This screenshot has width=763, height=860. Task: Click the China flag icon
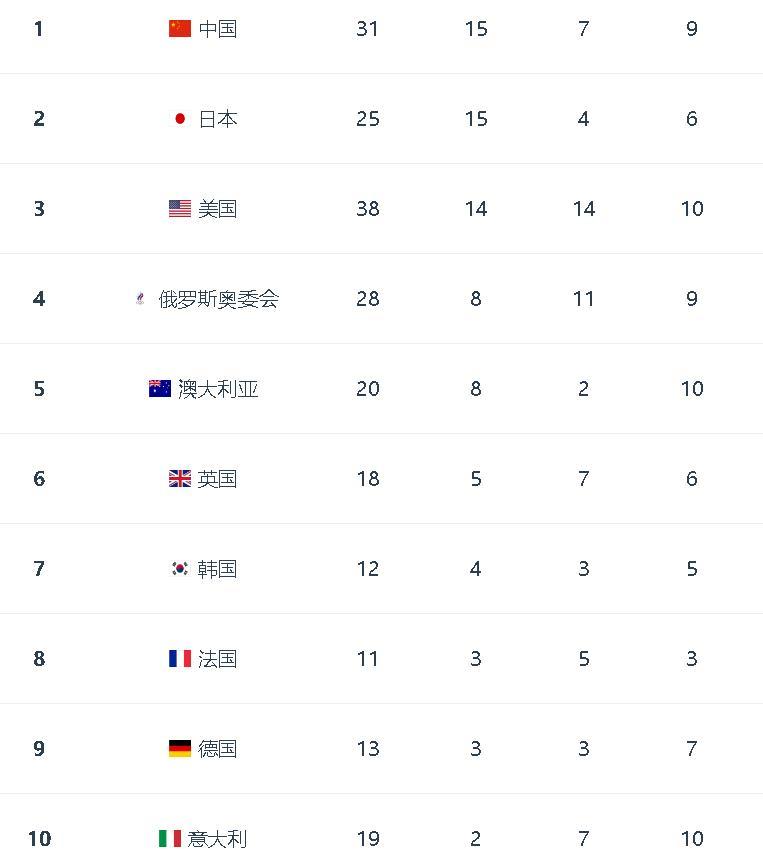pyautogui.click(x=180, y=29)
